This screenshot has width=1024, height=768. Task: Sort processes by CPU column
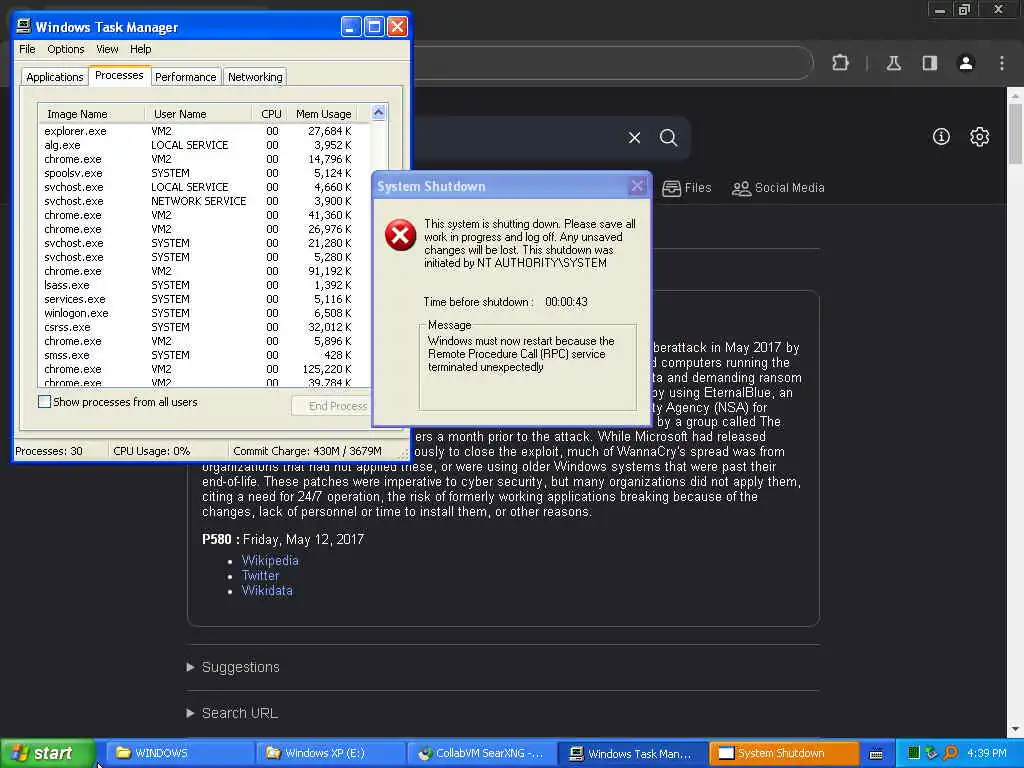point(269,114)
